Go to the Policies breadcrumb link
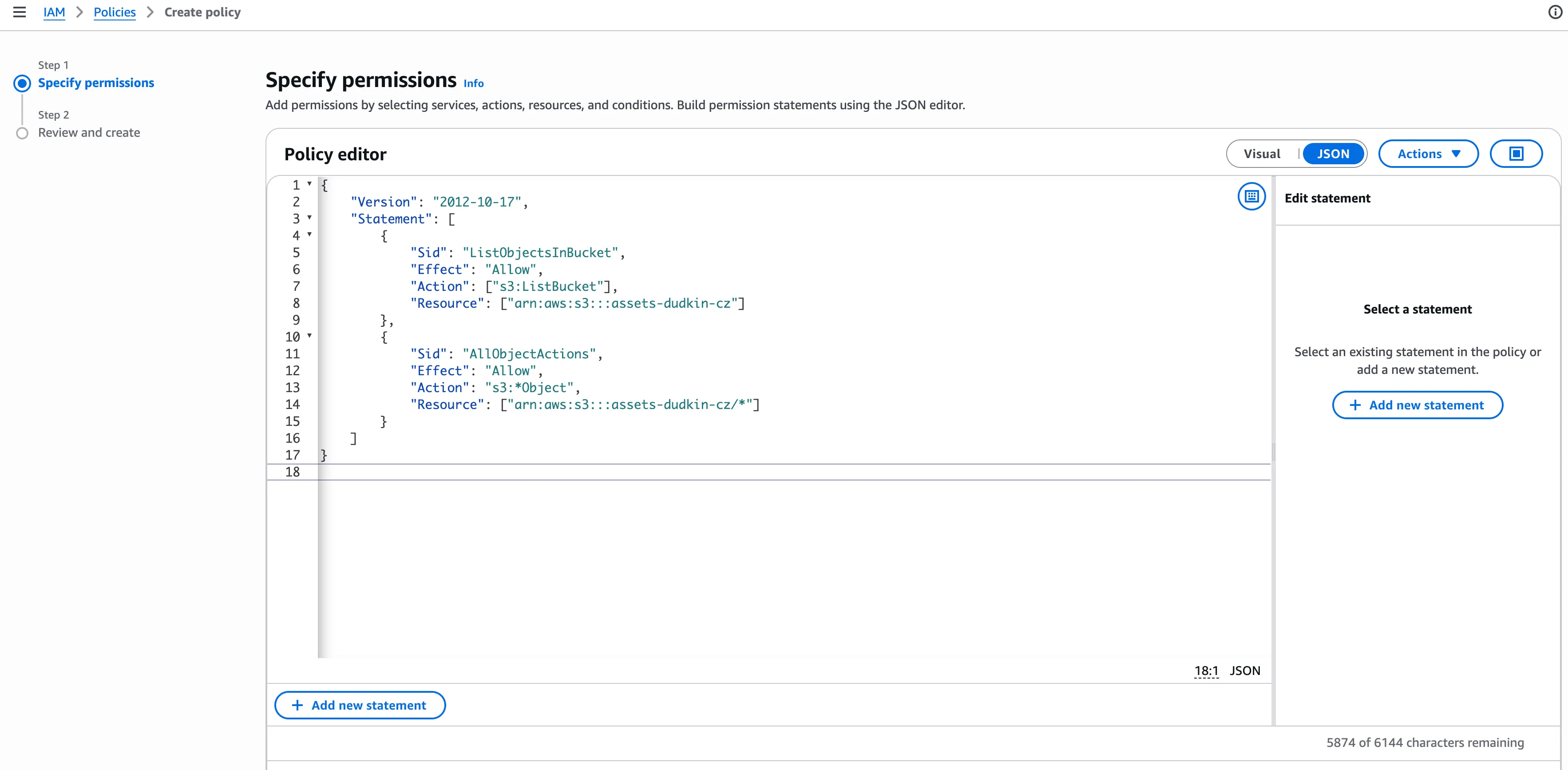 [115, 12]
